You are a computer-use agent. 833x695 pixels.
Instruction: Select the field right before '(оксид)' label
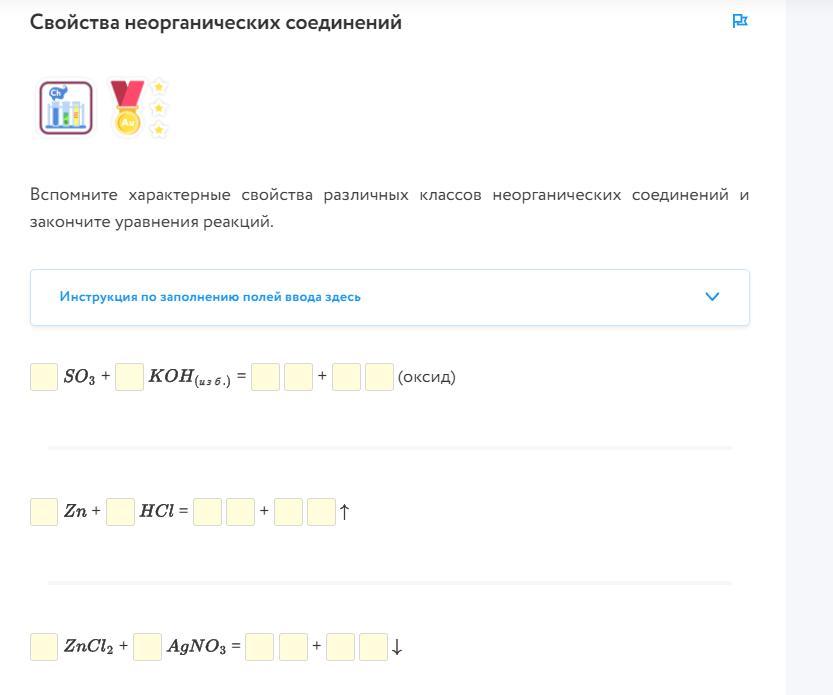(379, 377)
